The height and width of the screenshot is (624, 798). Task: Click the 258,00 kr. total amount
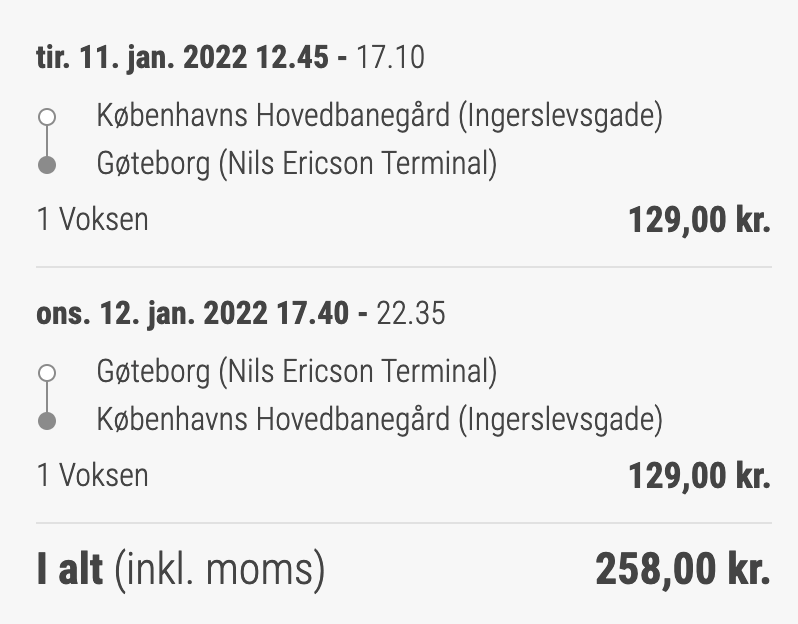[683, 569]
